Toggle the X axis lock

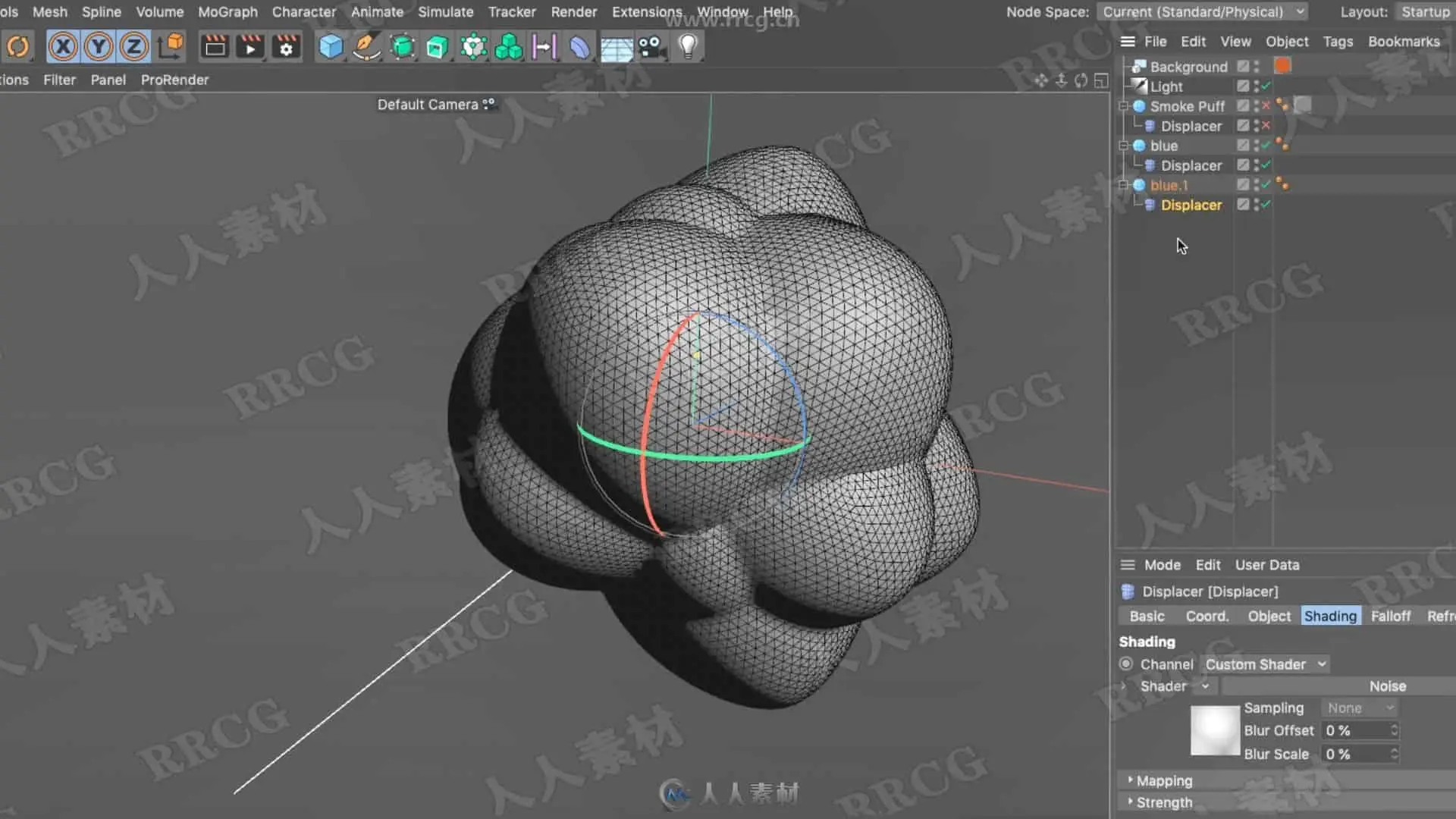(63, 47)
